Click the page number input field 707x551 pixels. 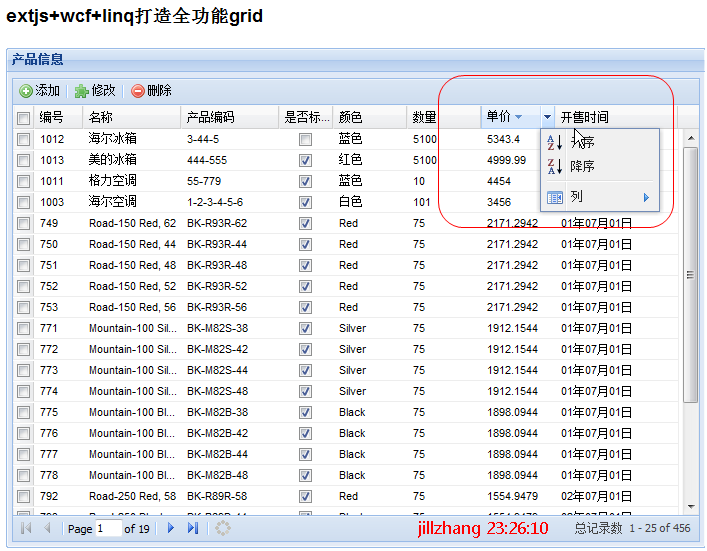click(x=108, y=528)
